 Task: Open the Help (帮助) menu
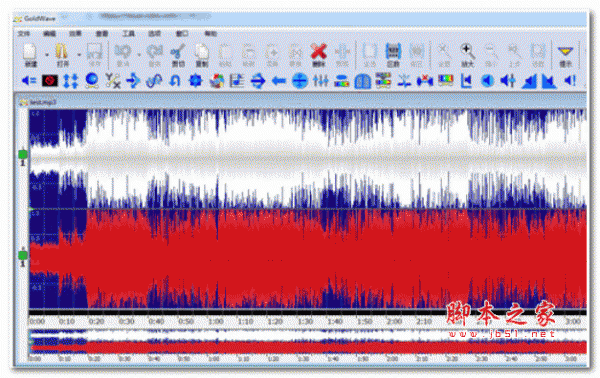point(210,34)
